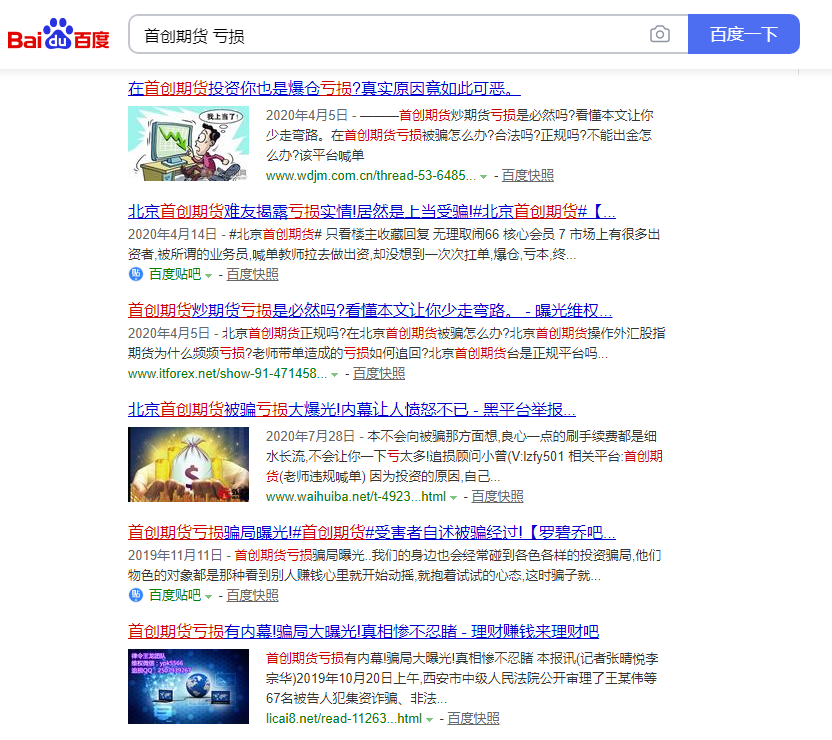Open globe network thumbnail of licai8 result
The image size is (832, 740).
[x=188, y=686]
